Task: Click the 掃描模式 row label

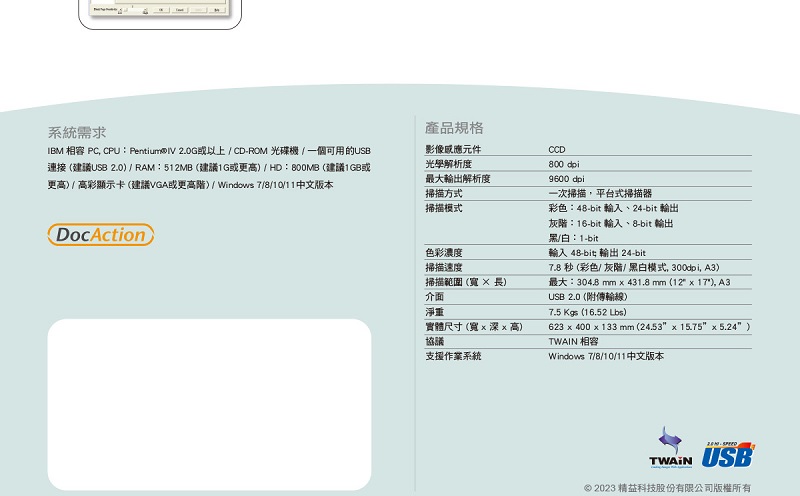Action: [443, 208]
